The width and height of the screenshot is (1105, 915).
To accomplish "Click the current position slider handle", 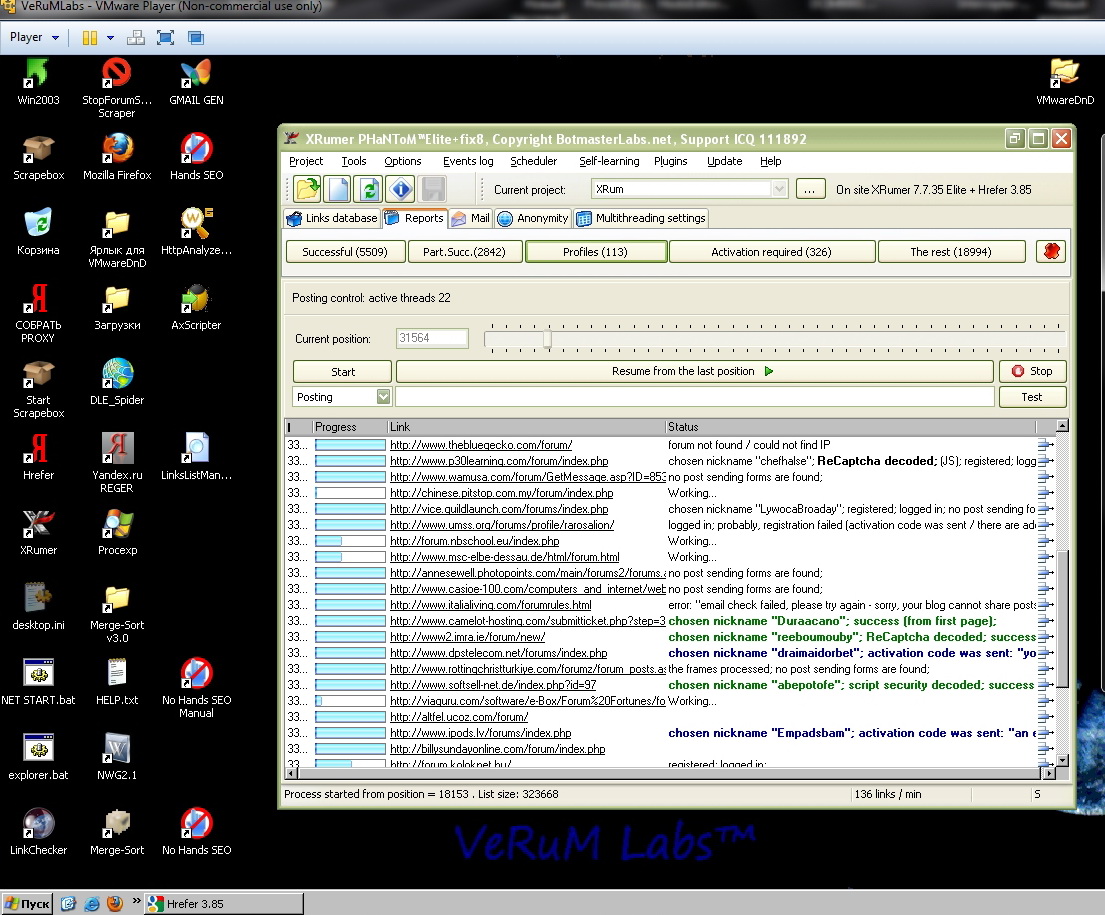I will [547, 339].
